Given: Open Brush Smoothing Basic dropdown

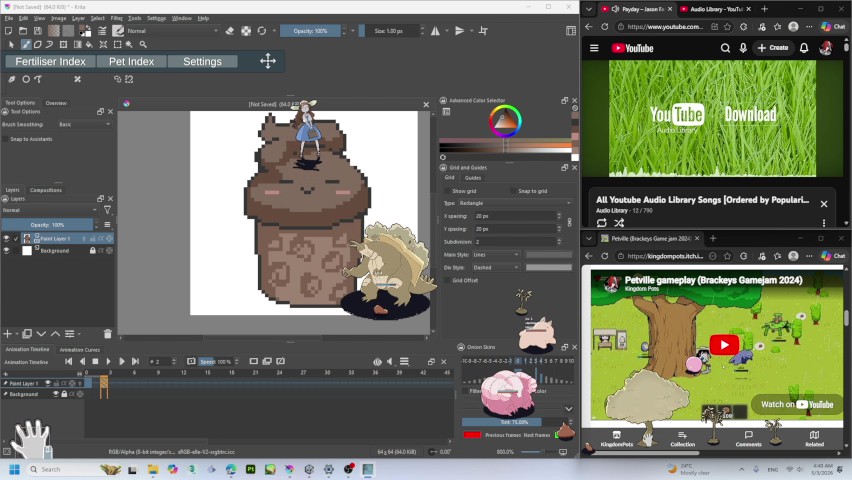Looking at the screenshot, I should (x=84, y=124).
